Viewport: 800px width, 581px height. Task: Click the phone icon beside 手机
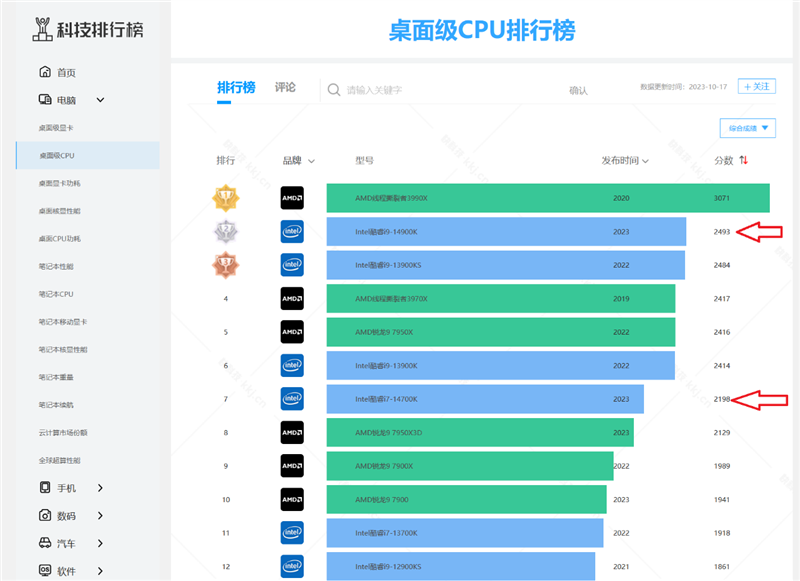tap(45, 487)
